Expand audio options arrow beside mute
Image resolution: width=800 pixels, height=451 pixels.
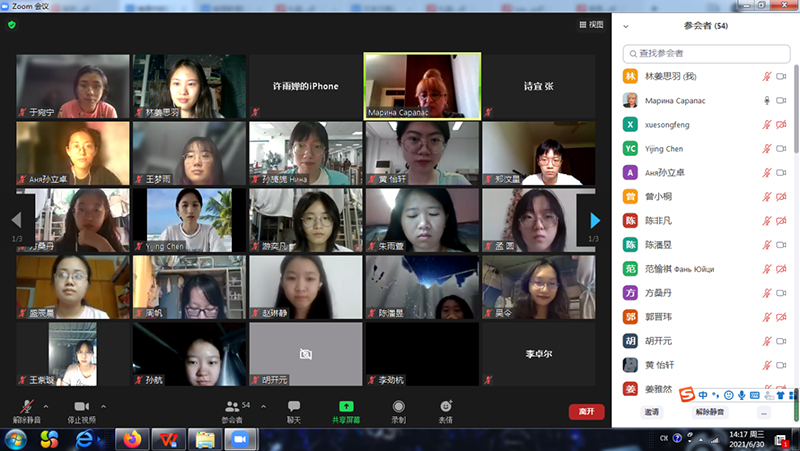click(x=46, y=405)
